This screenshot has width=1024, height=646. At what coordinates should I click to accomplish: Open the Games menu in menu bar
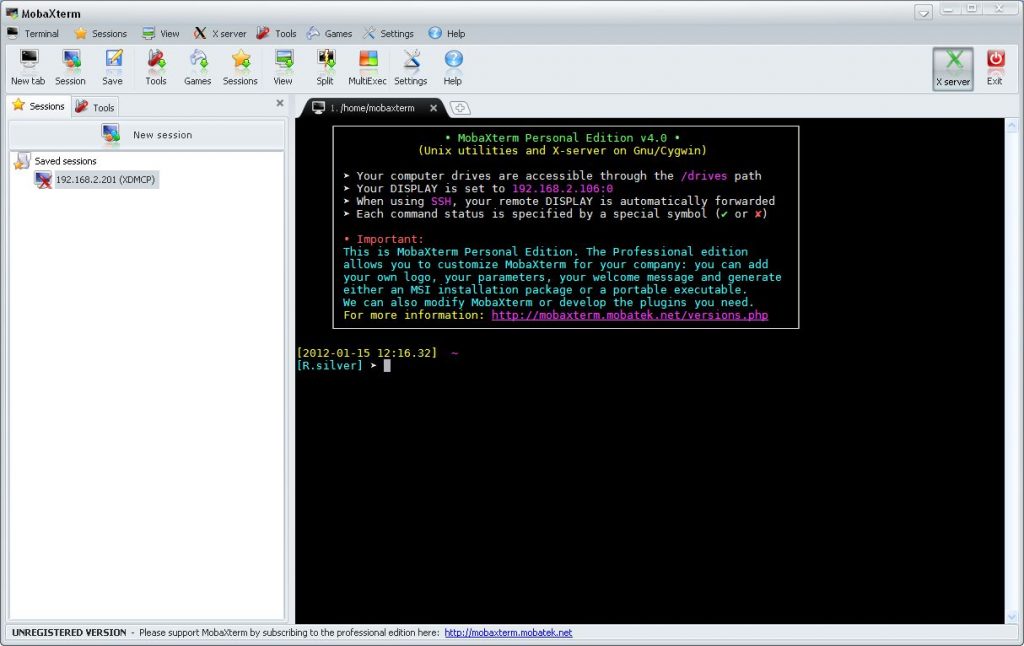[330, 33]
